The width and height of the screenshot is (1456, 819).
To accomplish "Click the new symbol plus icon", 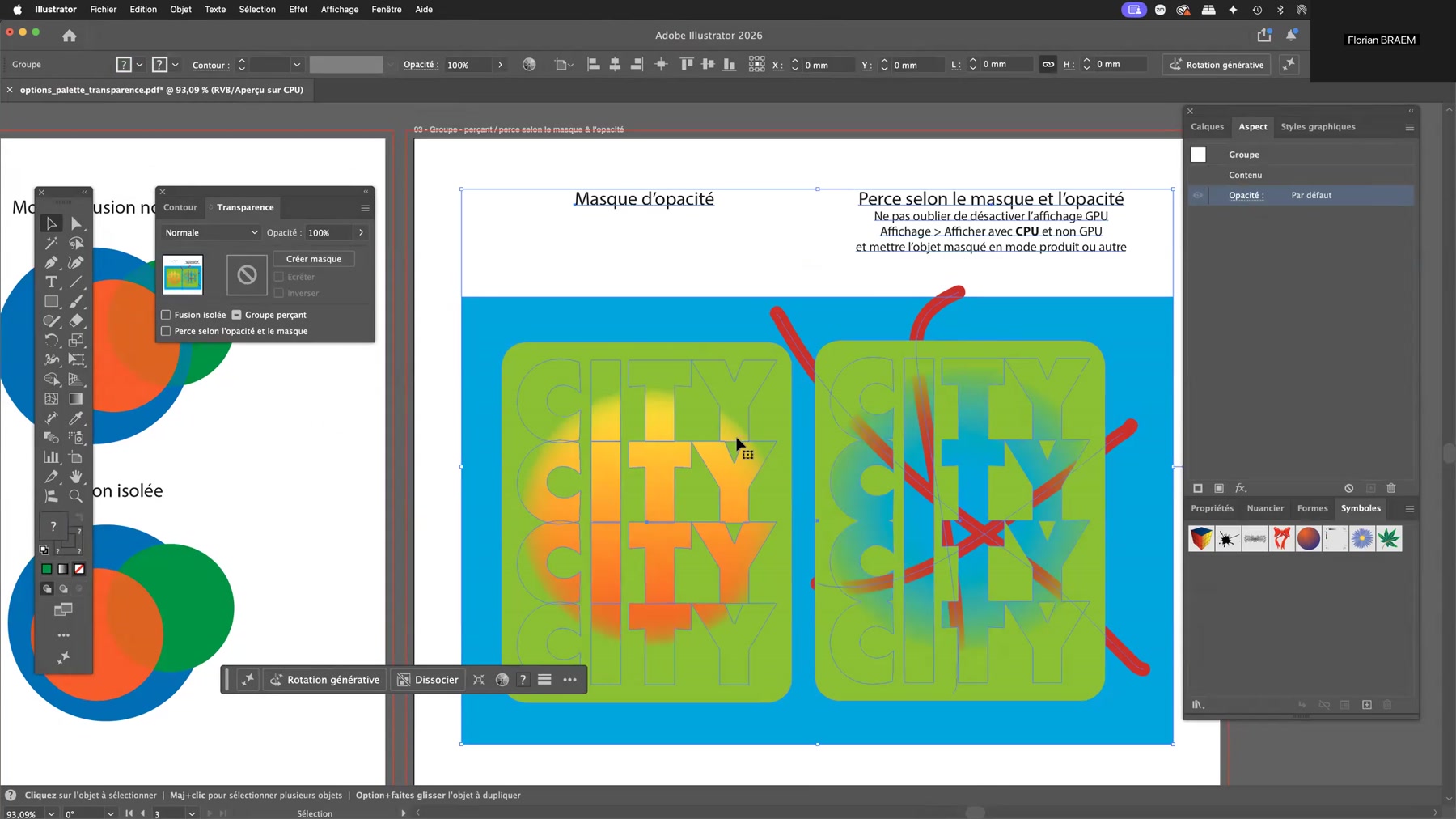I will coord(1367,705).
